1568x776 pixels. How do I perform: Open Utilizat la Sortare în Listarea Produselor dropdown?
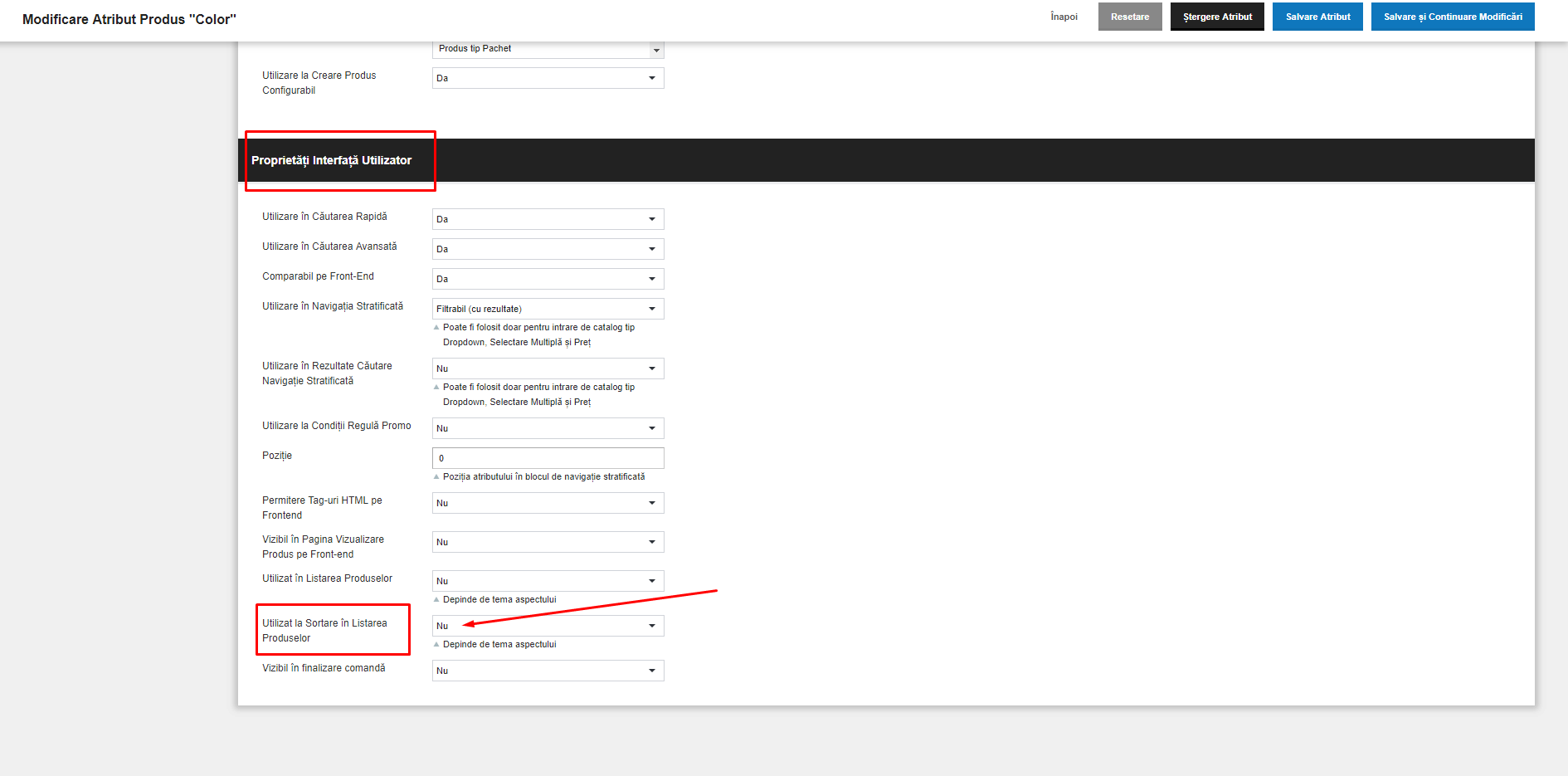[548, 626]
